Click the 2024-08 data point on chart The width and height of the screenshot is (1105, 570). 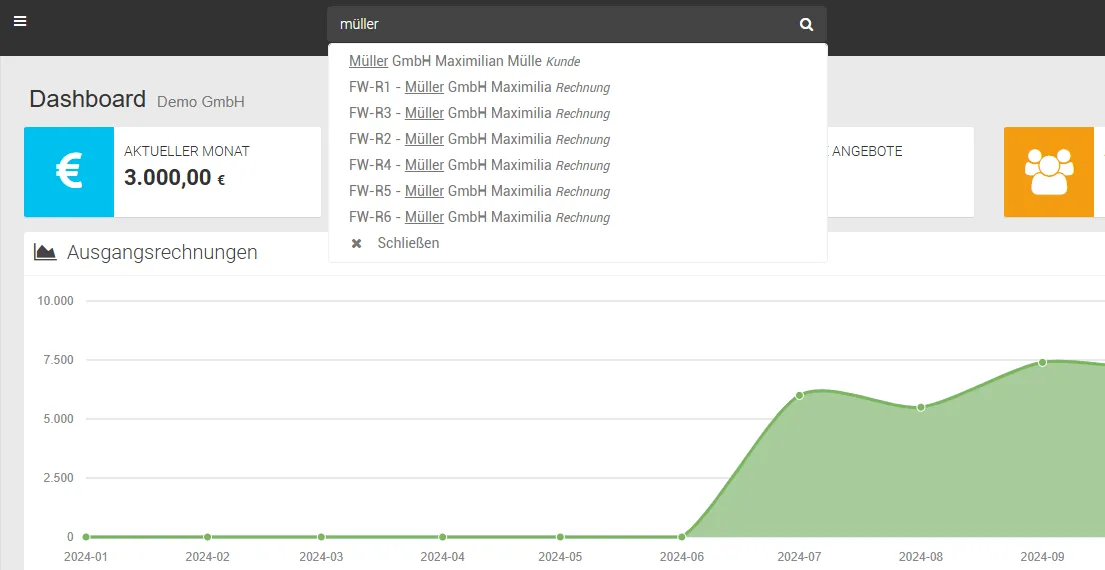920,407
